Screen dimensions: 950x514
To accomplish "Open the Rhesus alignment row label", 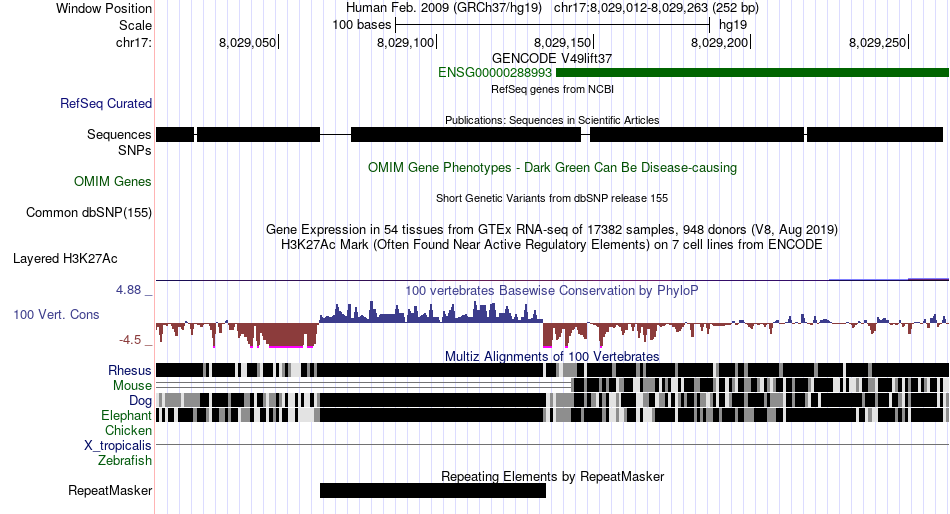I will [x=130, y=370].
